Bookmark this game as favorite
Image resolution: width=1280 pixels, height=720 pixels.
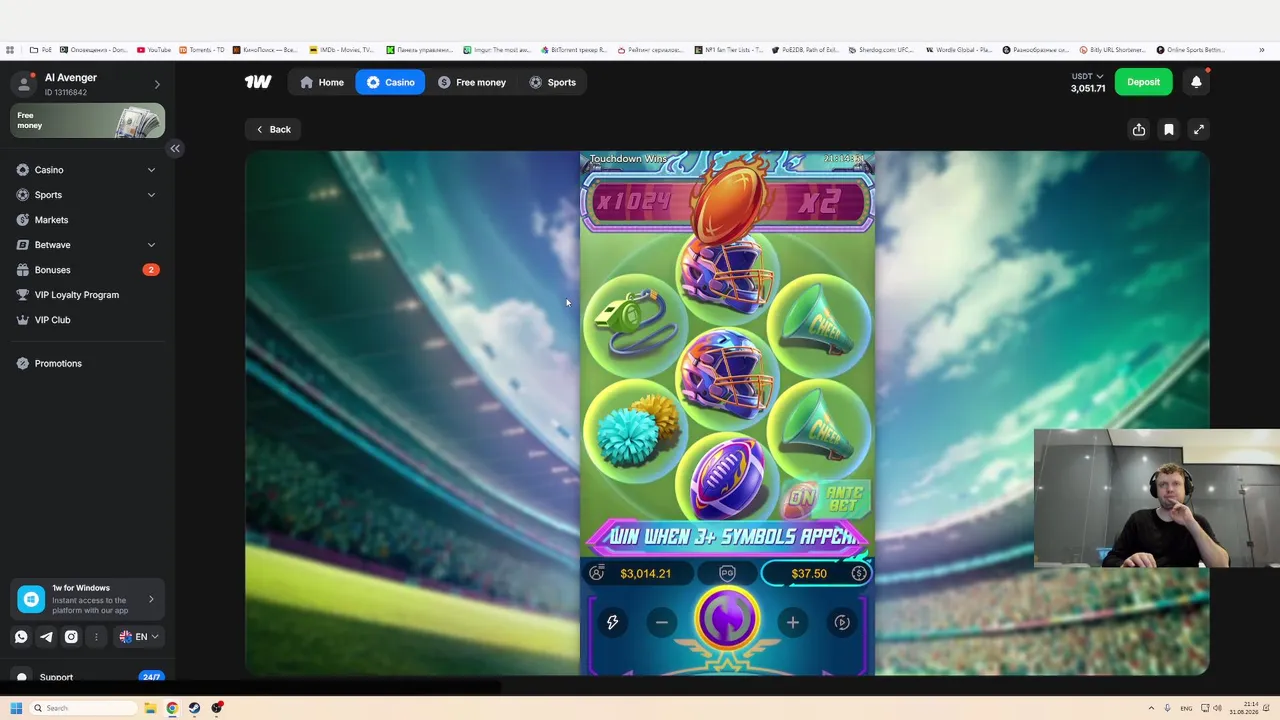pos(1169,129)
